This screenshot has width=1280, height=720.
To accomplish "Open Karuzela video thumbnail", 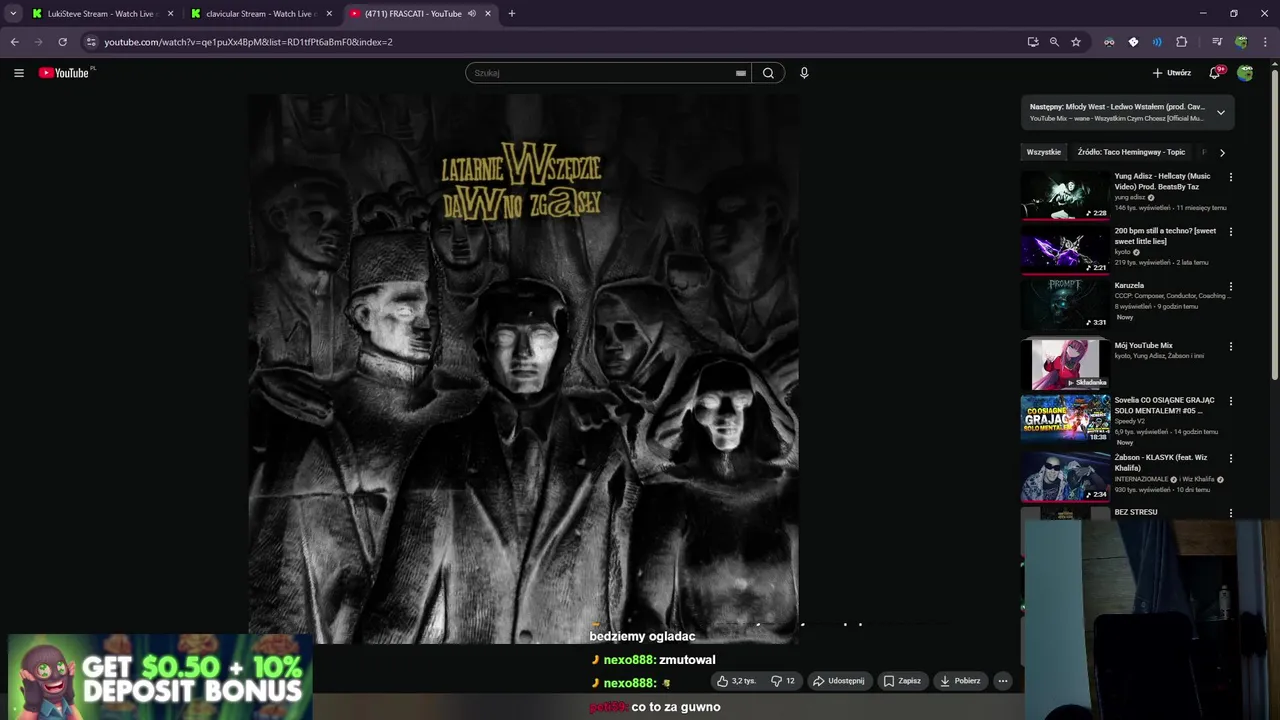I will coord(1065,304).
